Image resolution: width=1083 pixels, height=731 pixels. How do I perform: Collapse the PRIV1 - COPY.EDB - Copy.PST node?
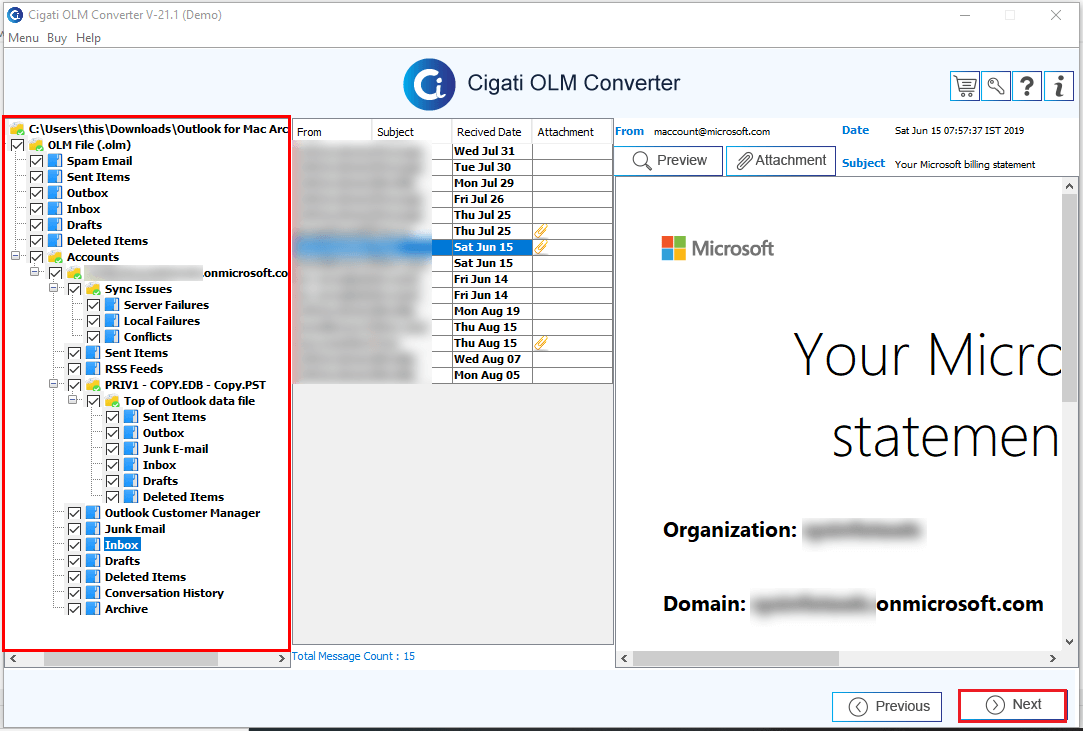click(x=53, y=383)
